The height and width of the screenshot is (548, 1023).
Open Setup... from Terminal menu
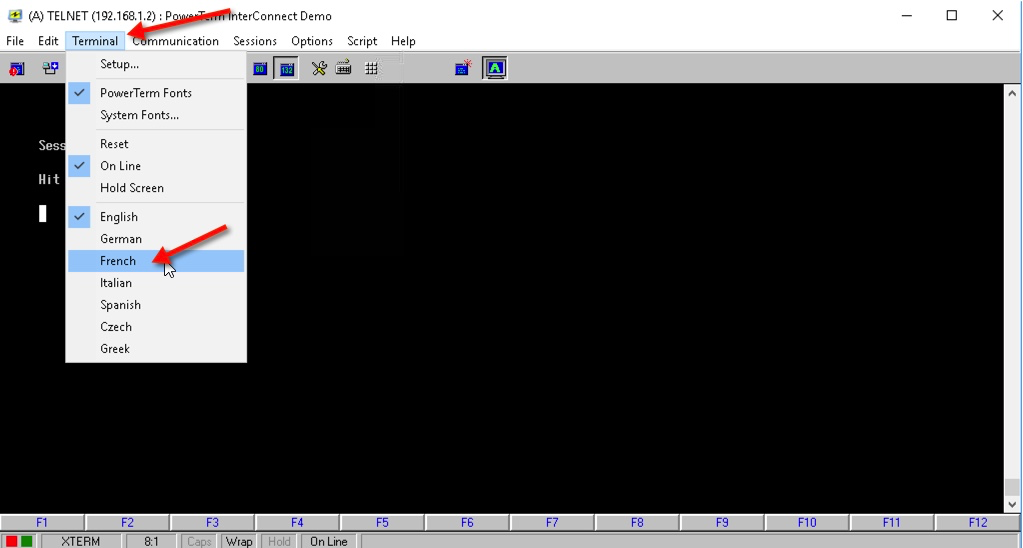156,64
